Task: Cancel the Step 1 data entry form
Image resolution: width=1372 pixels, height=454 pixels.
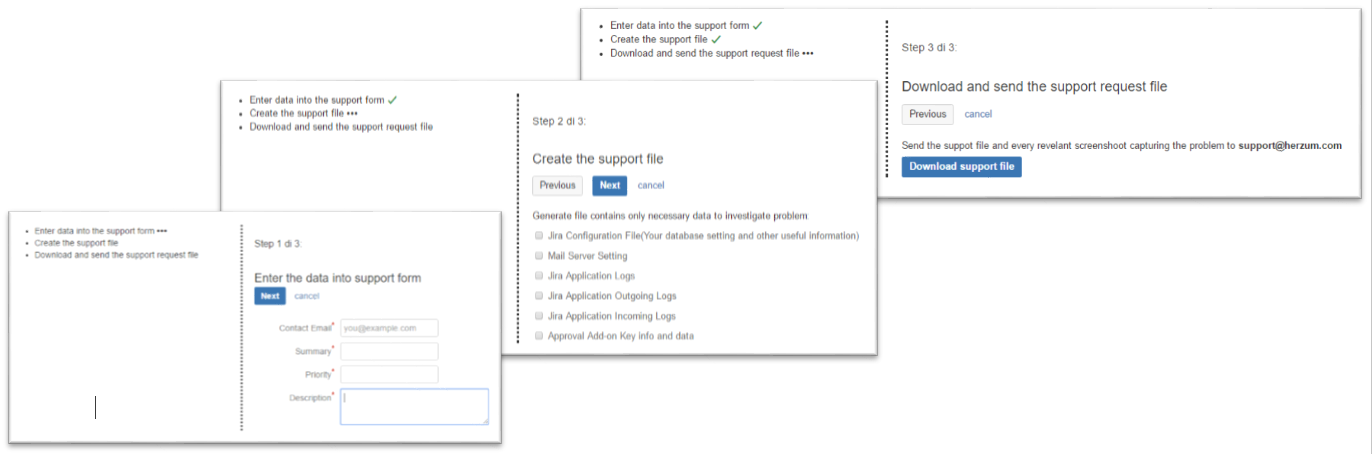Action: pyautogui.click(x=307, y=296)
